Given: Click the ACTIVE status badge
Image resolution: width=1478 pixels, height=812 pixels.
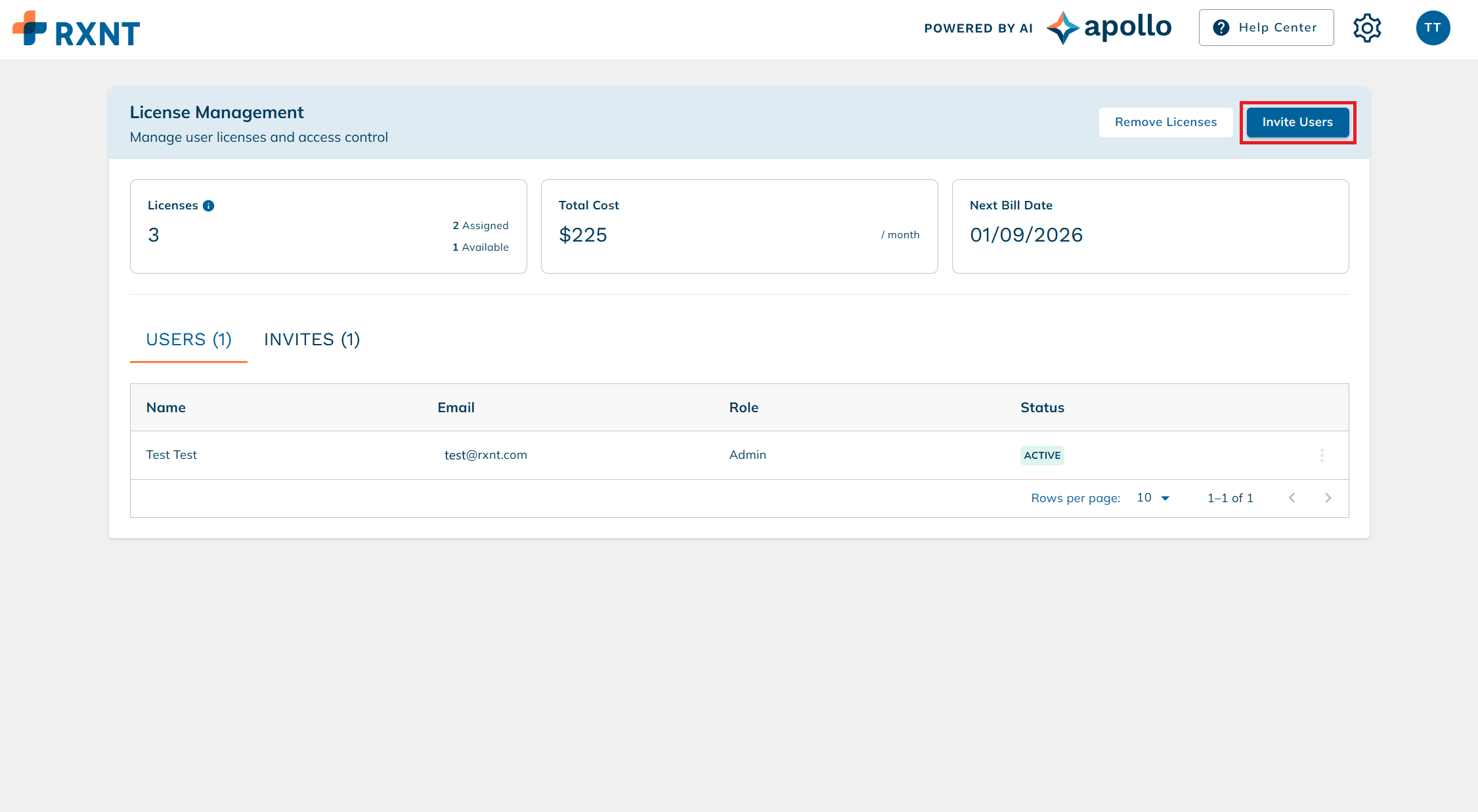Looking at the screenshot, I should tap(1042, 455).
